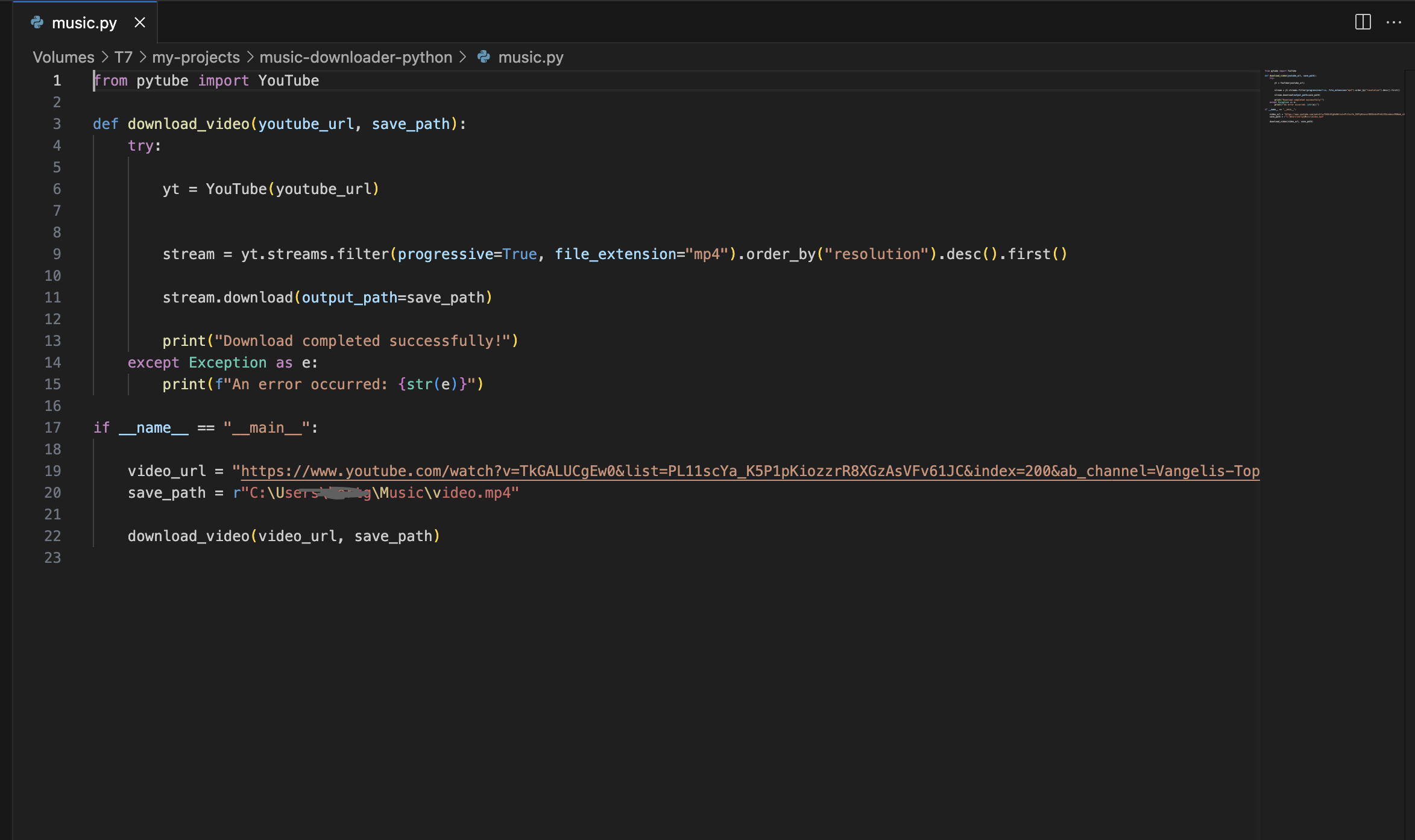The height and width of the screenshot is (840, 1415).
Task: Expand the music-downloader-python breadcrumb item
Action: [x=356, y=57]
